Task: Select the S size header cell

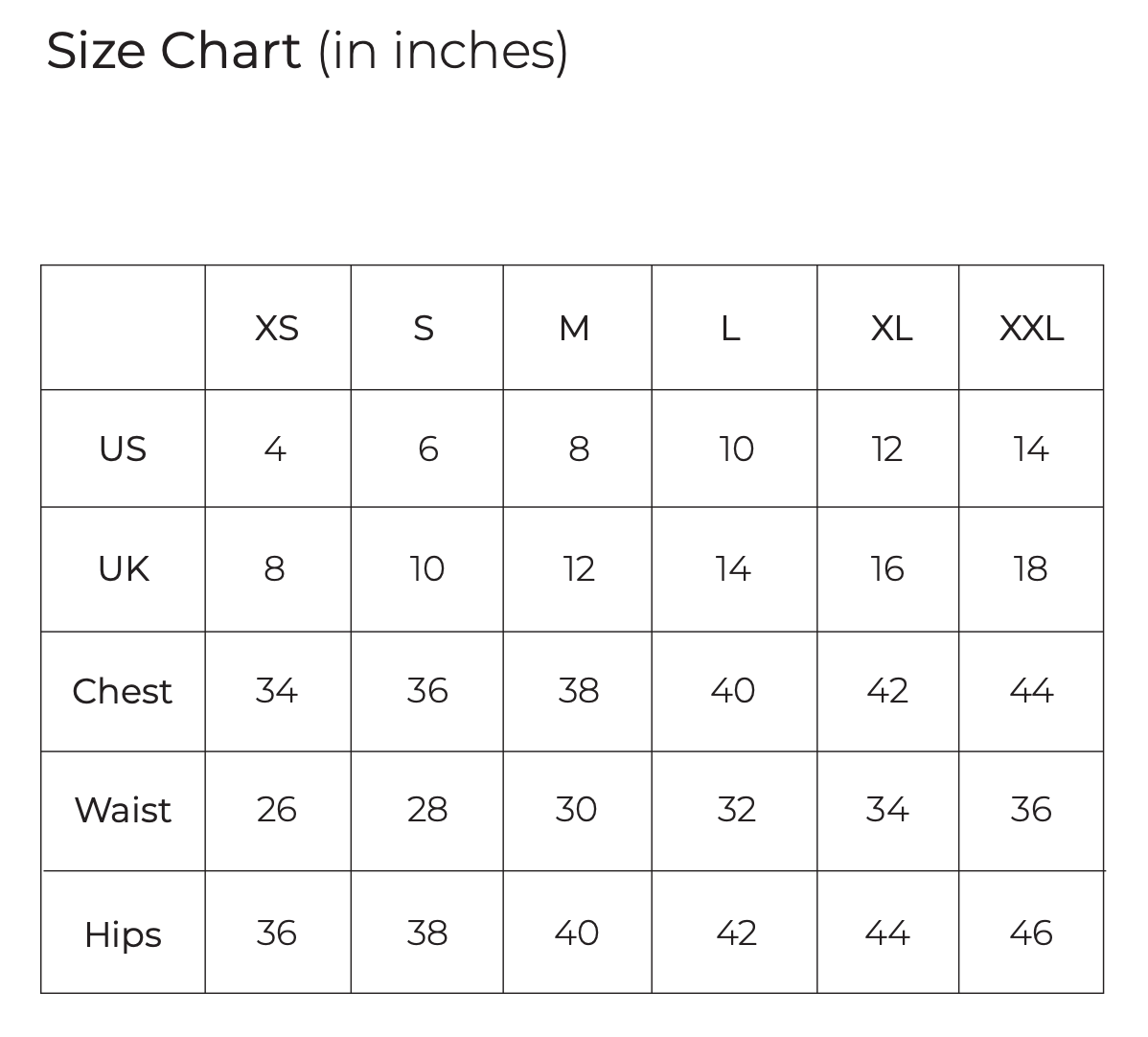Action: (424, 329)
